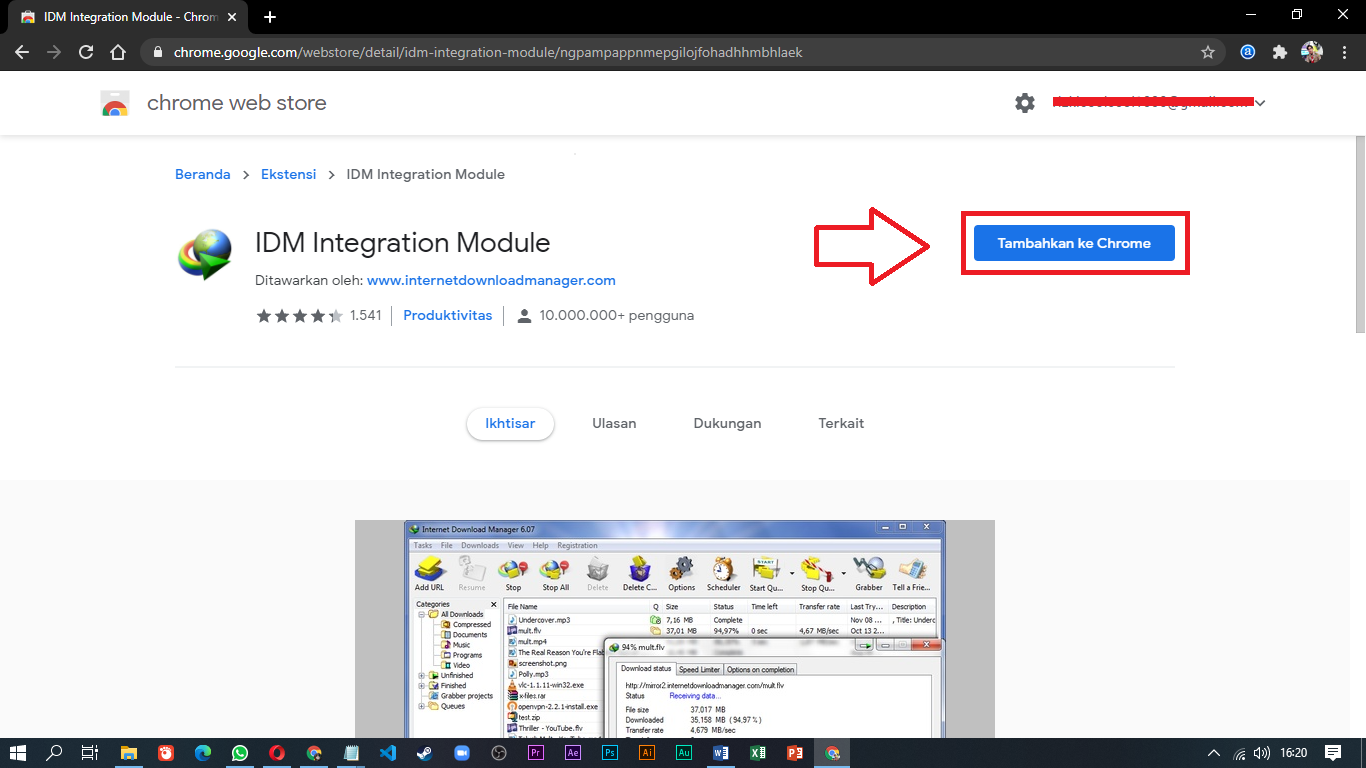Image resolution: width=1366 pixels, height=768 pixels.
Task: Open After Effects from taskbar
Action: tap(573, 753)
